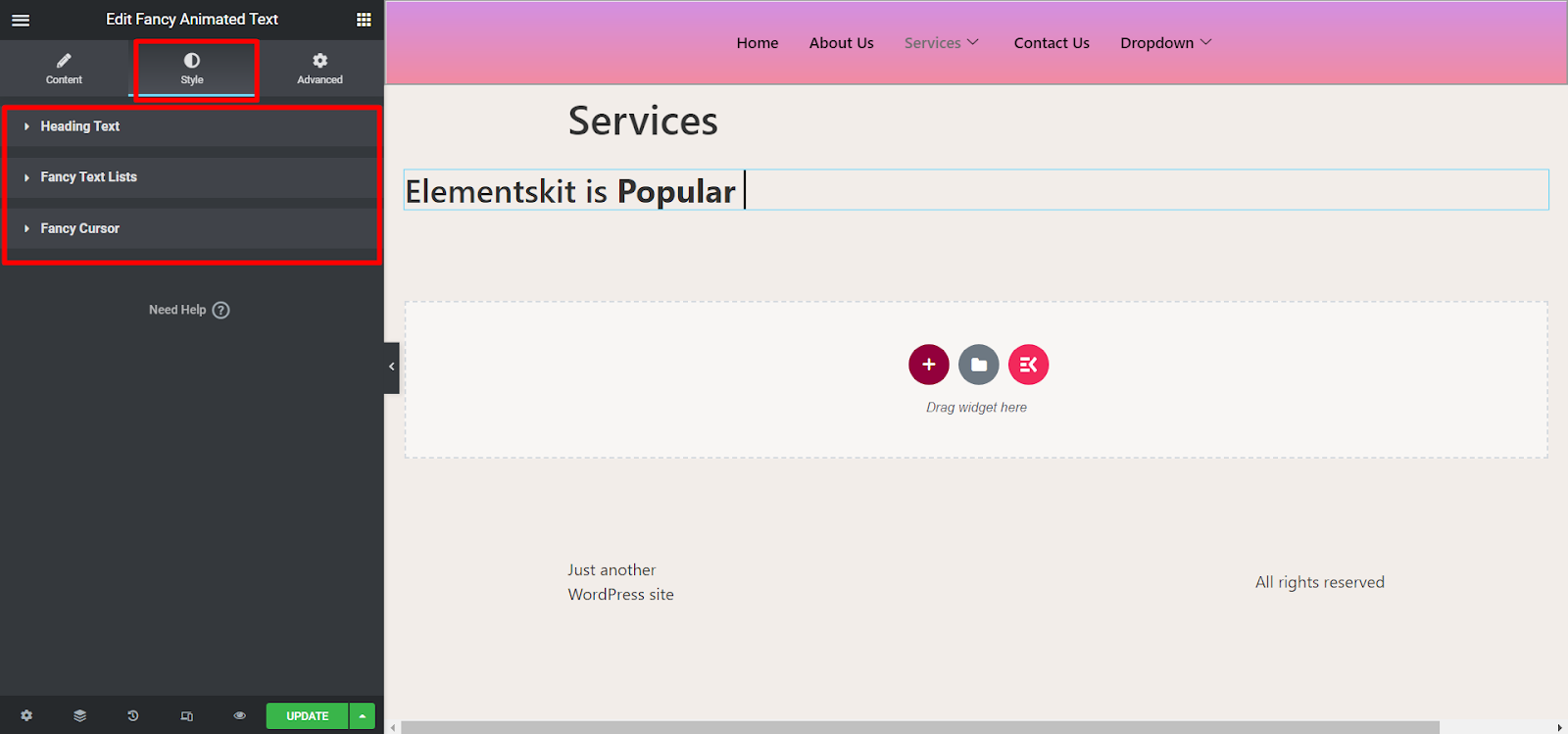1568x734 pixels.
Task: Expand the Fancy Cursor section
Action: [x=192, y=228]
